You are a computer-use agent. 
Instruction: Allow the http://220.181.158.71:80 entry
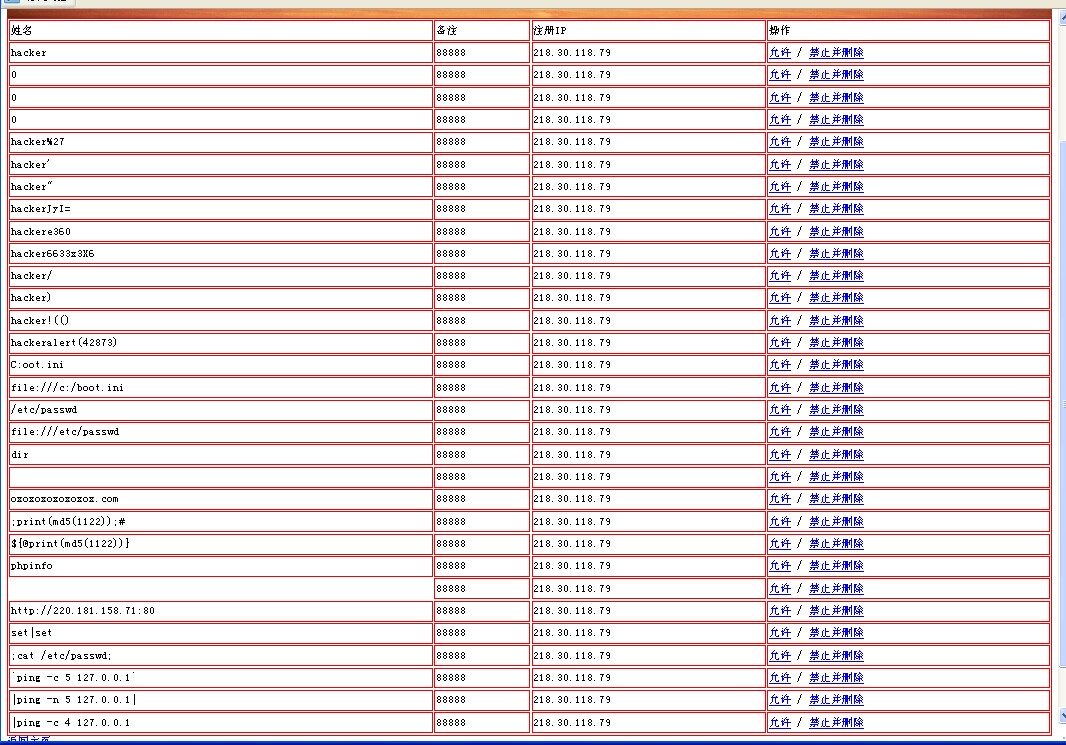click(779, 611)
